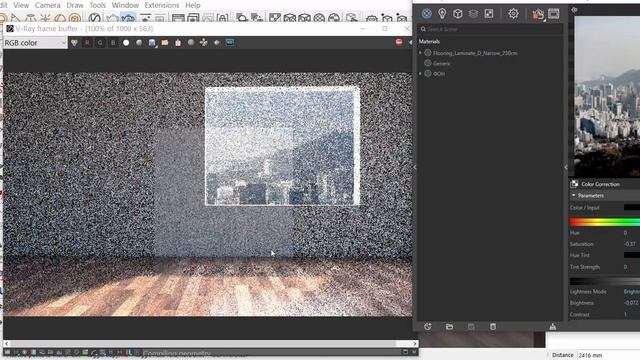The image size is (640, 360).
Task: Switch to alpha channel with the white circle
Action: 126,42
